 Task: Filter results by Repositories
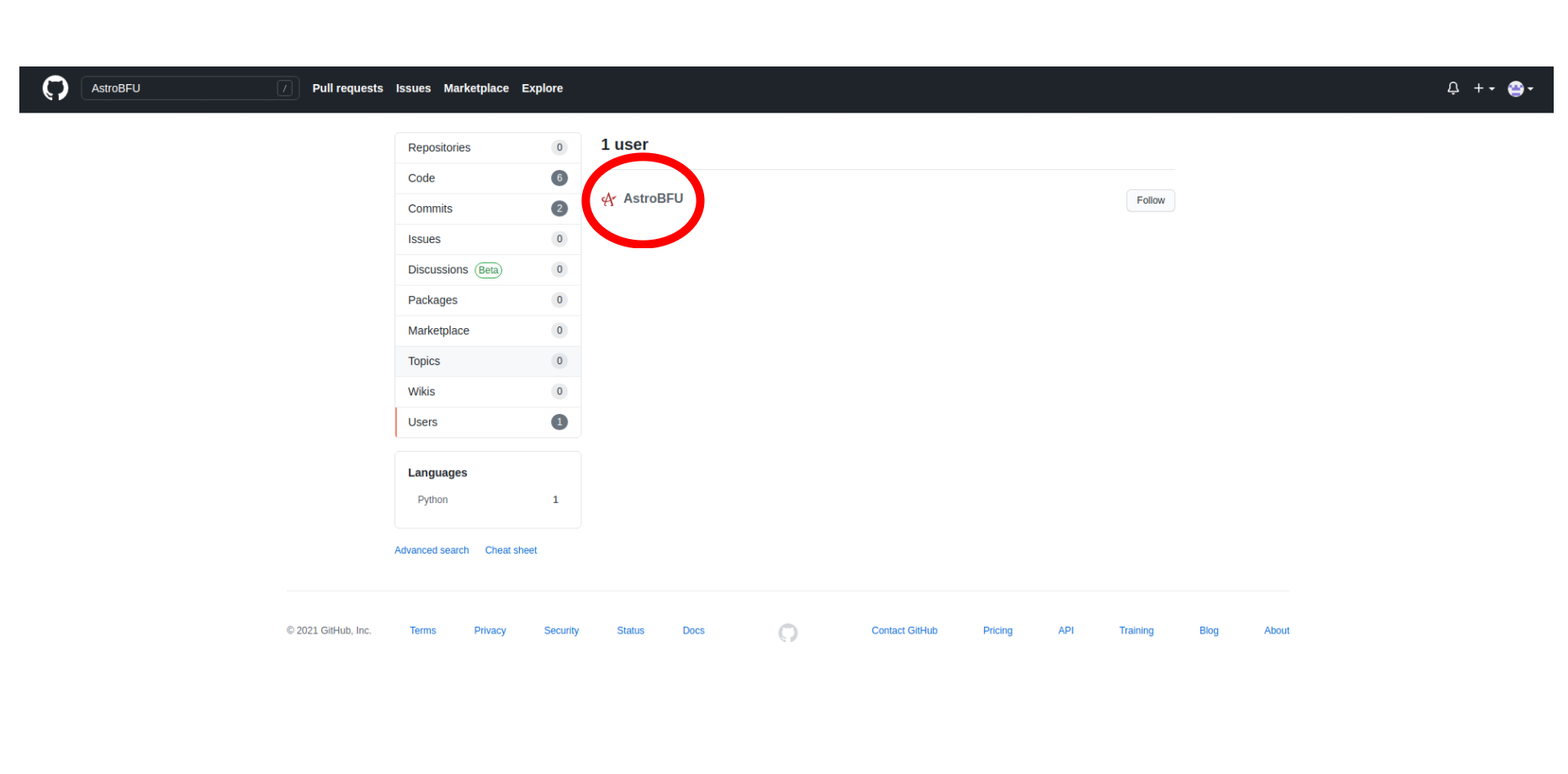coord(488,148)
